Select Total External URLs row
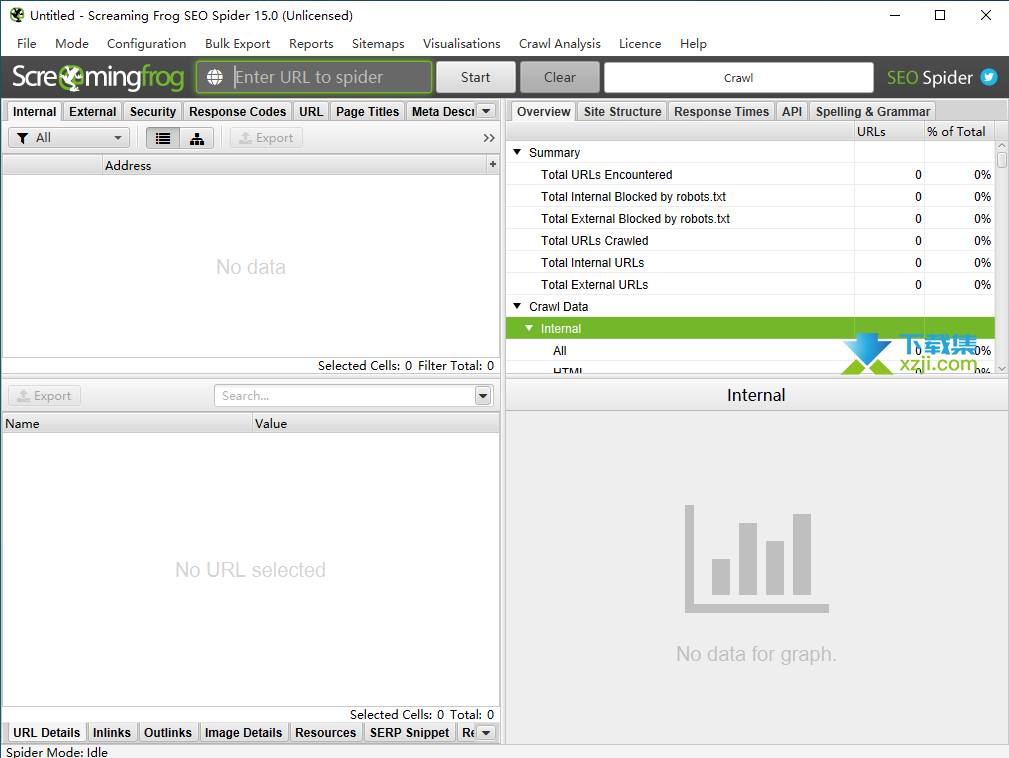 750,284
